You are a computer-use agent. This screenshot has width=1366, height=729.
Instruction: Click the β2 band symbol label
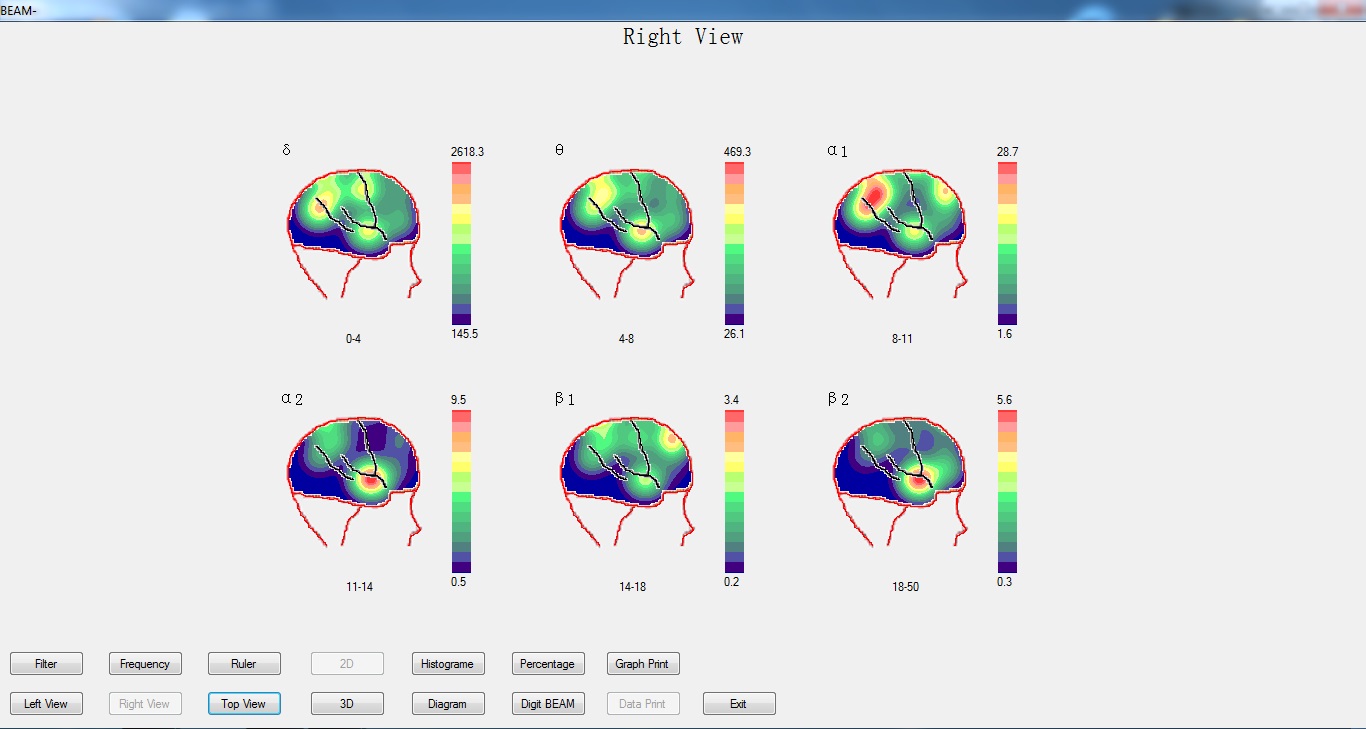838,399
